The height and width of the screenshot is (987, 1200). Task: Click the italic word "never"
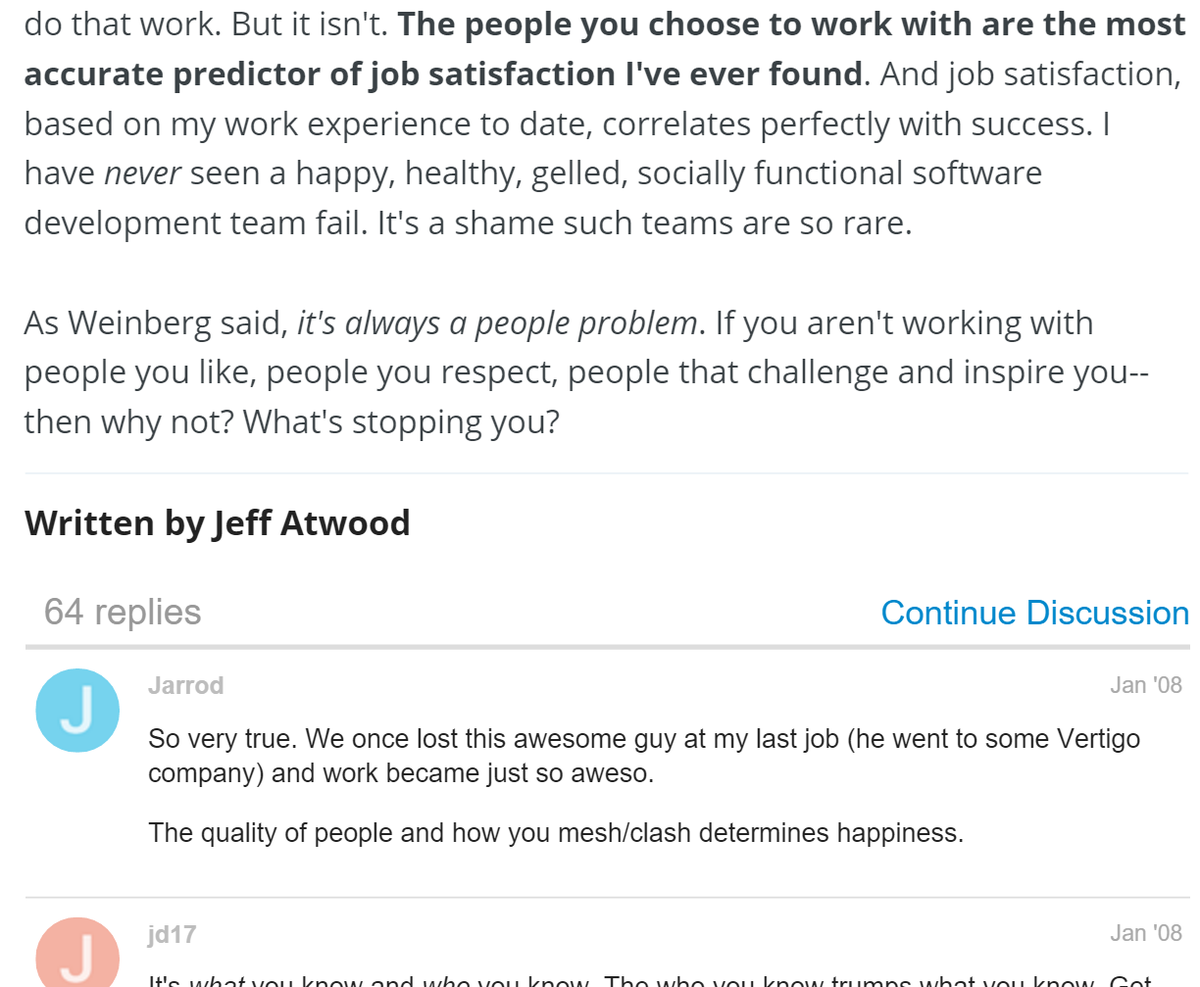[x=142, y=173]
